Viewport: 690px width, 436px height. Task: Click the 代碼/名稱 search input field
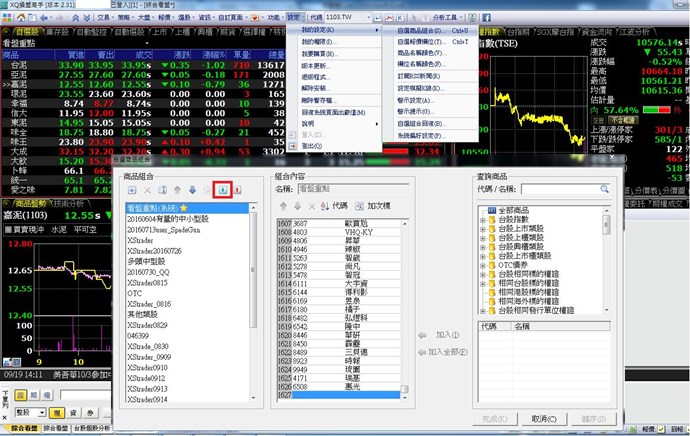point(560,188)
